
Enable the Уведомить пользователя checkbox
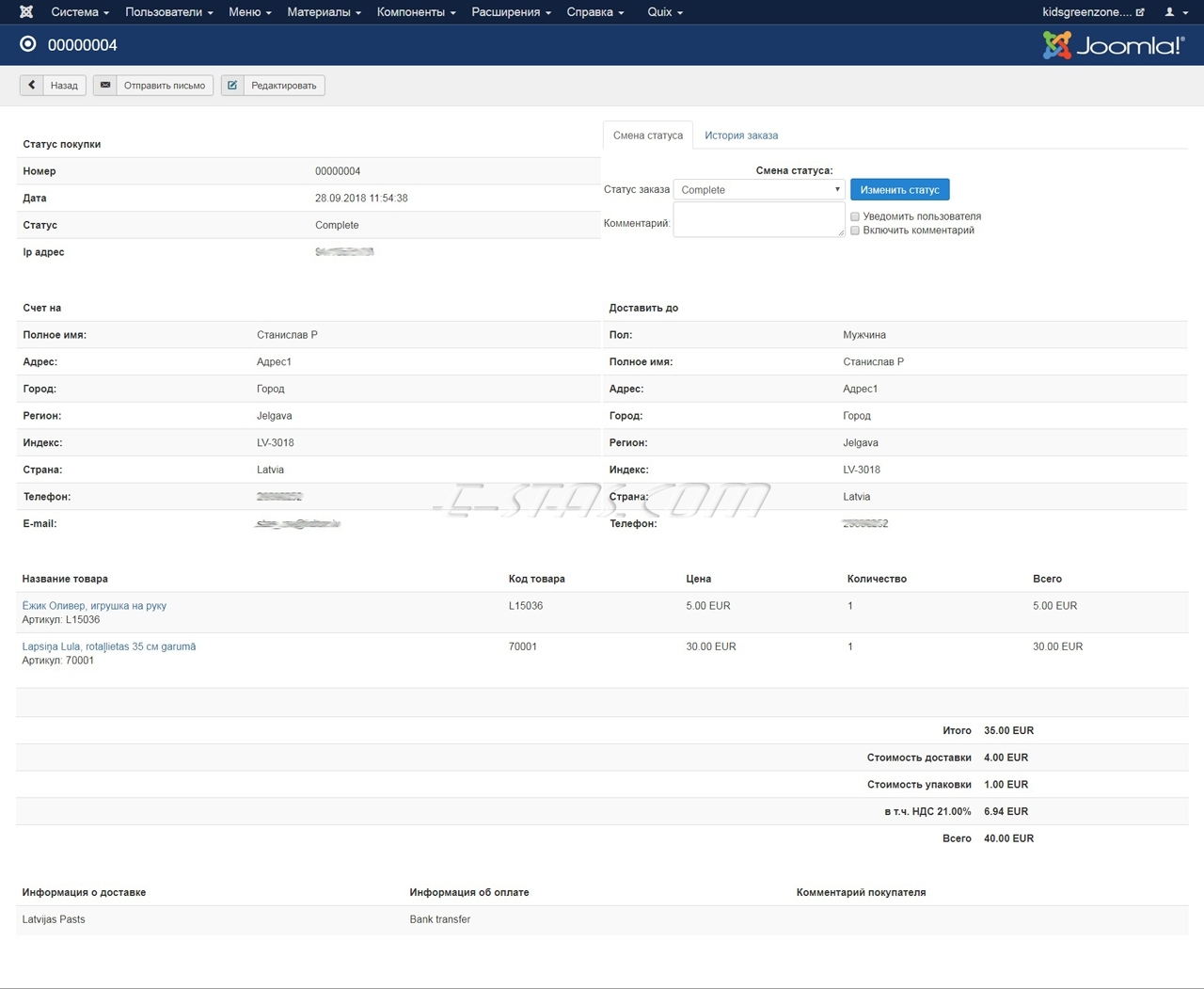(855, 216)
